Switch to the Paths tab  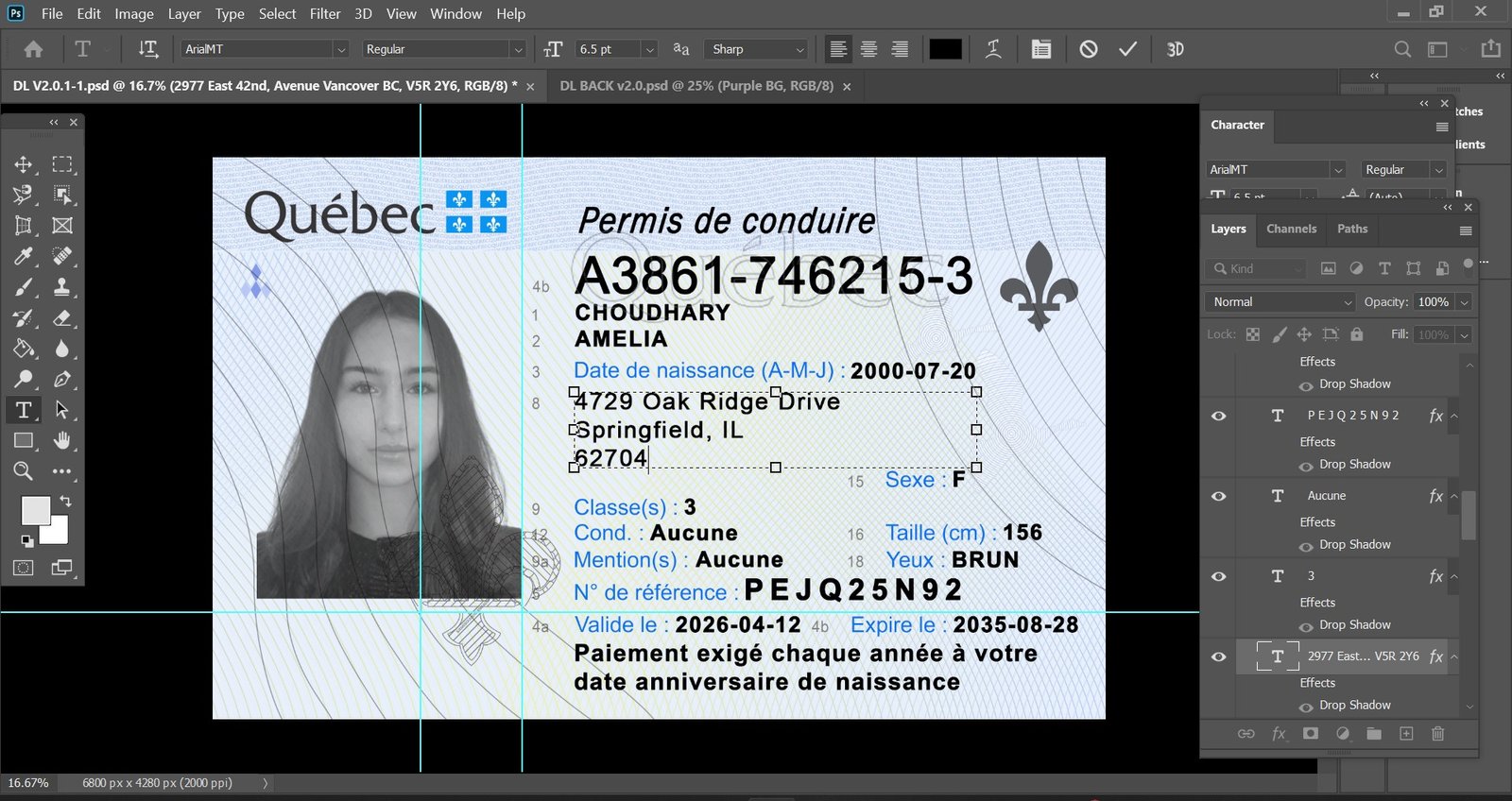pos(1352,229)
